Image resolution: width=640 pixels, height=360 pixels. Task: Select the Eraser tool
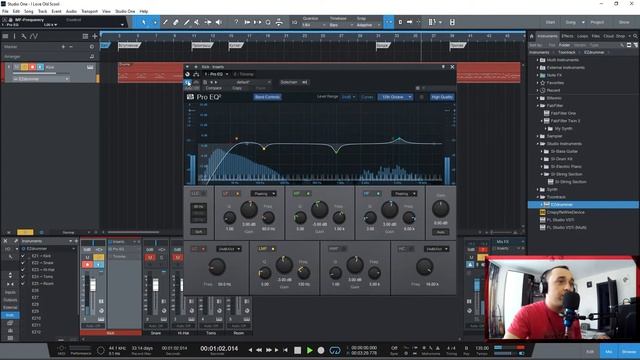click(x=176, y=22)
